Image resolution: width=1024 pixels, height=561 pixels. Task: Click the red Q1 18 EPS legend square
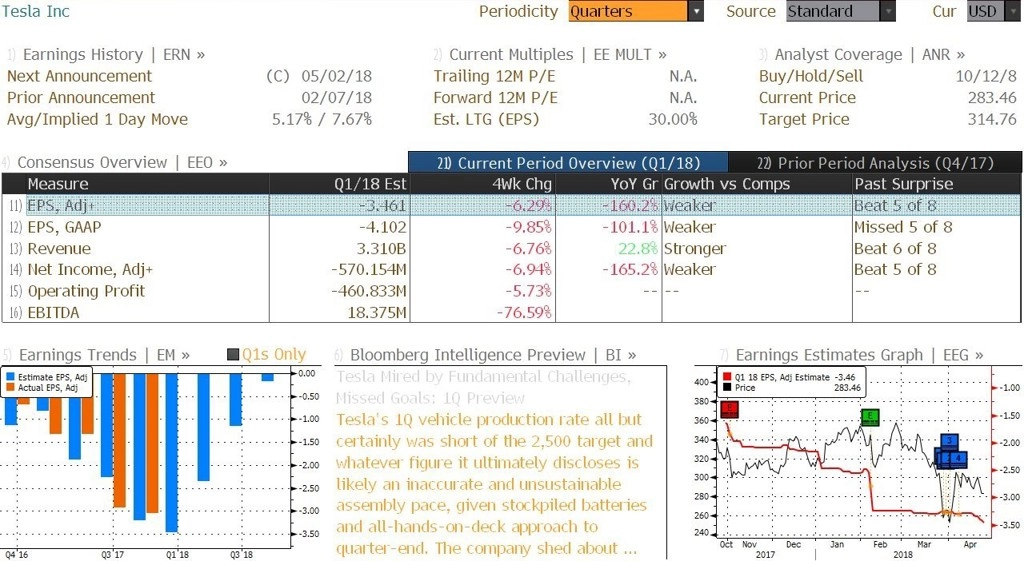coord(727,377)
